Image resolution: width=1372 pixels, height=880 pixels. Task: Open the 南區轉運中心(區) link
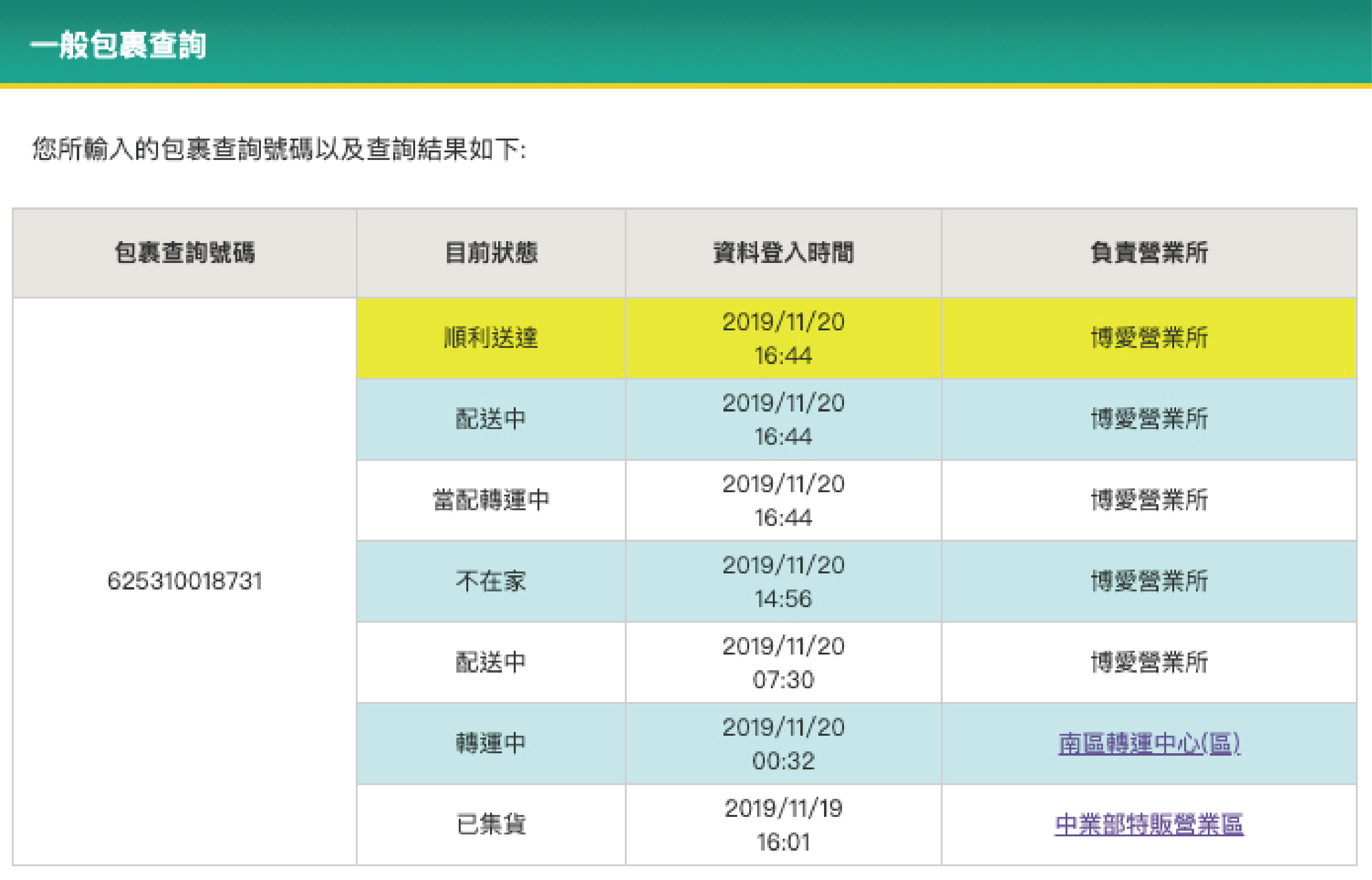tap(1149, 743)
